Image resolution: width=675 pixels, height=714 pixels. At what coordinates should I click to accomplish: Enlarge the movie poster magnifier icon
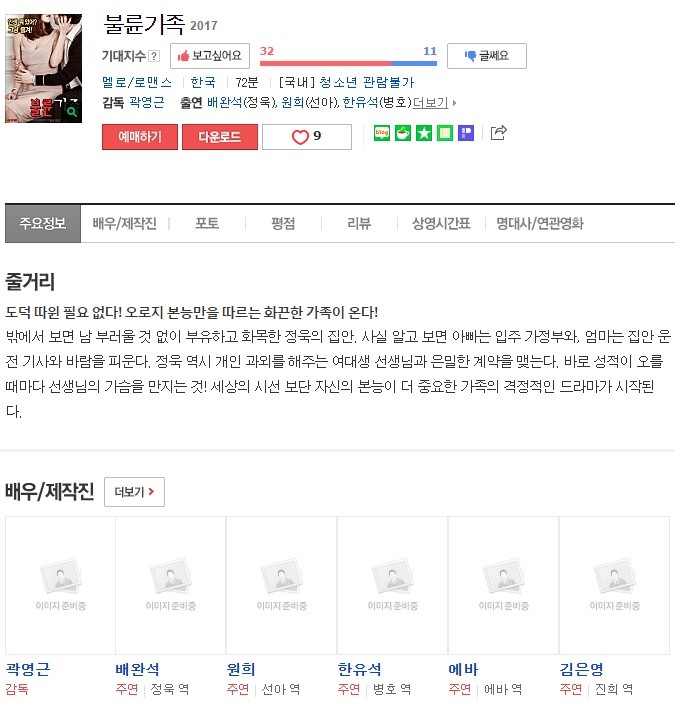point(72,112)
